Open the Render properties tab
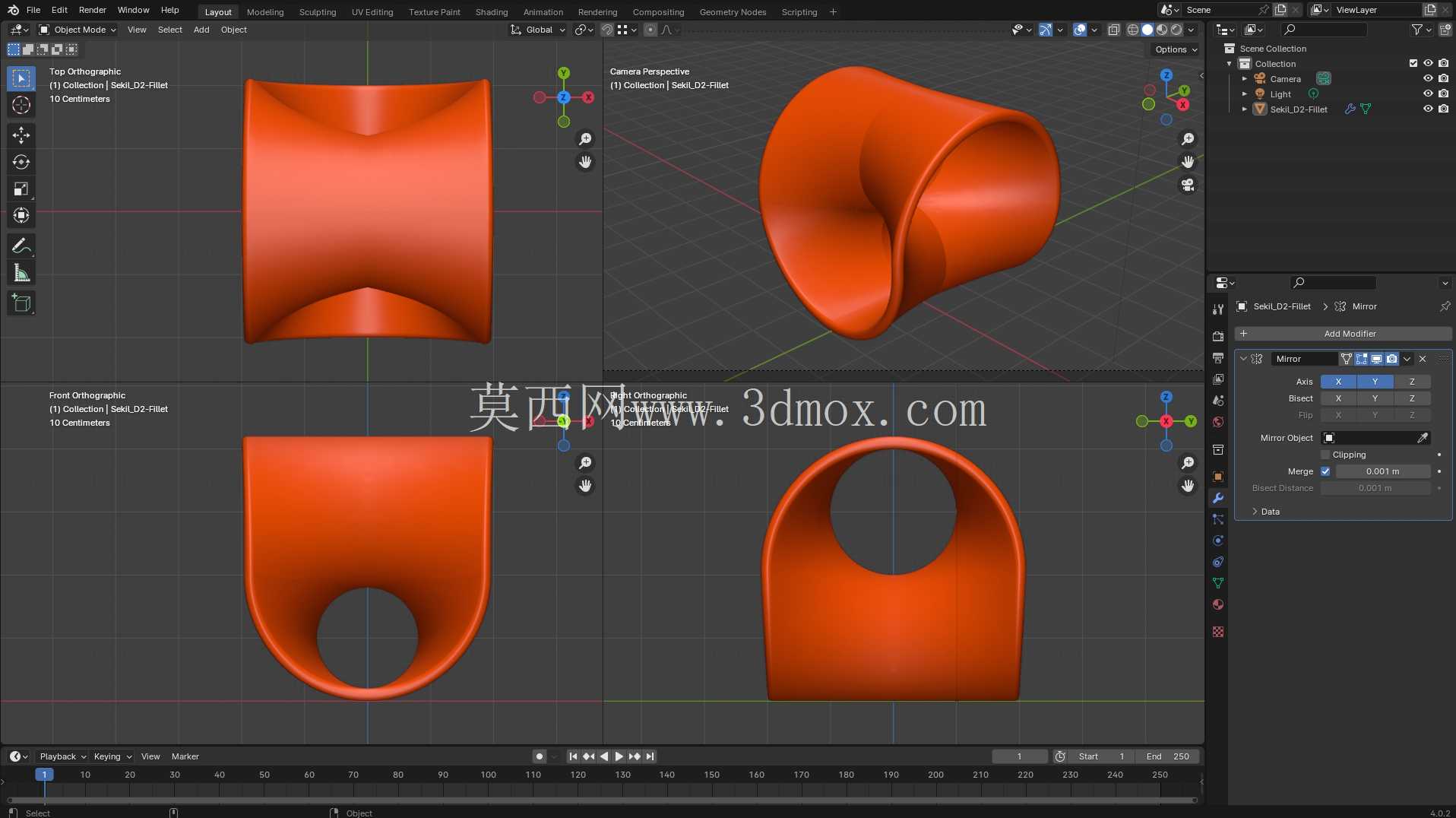This screenshot has width=1456, height=818. 1218,336
